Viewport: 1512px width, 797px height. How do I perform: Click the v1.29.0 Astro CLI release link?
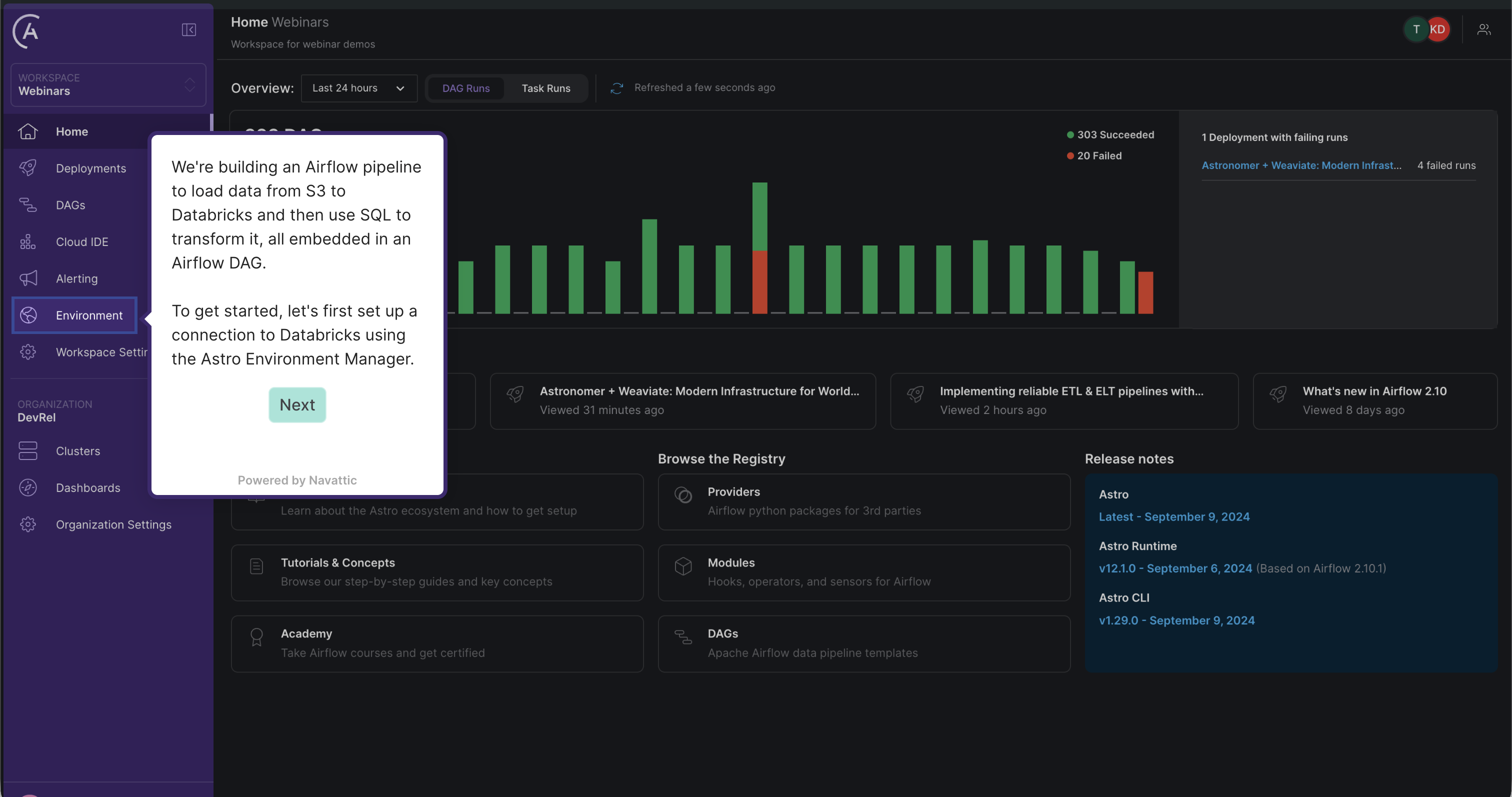coord(1176,620)
